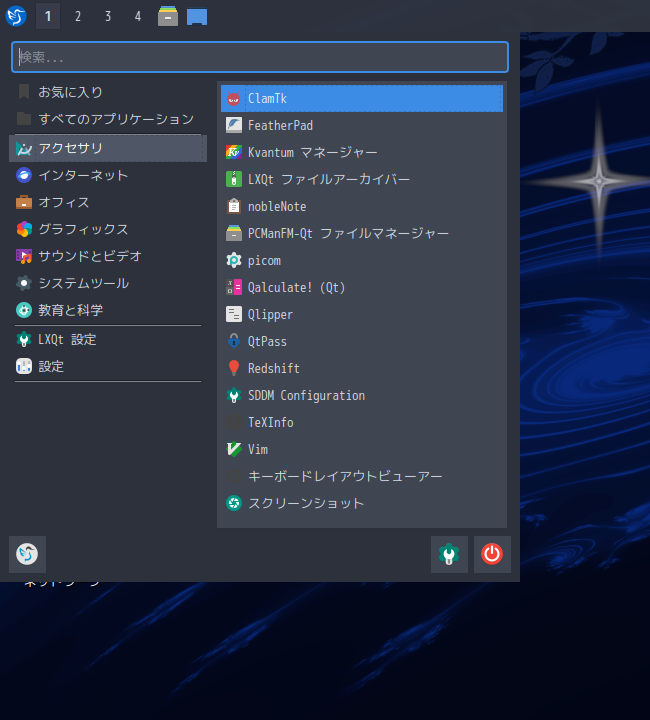
Task: Click the LXQt ファイルアーカイバー text label
Action: [329, 180]
